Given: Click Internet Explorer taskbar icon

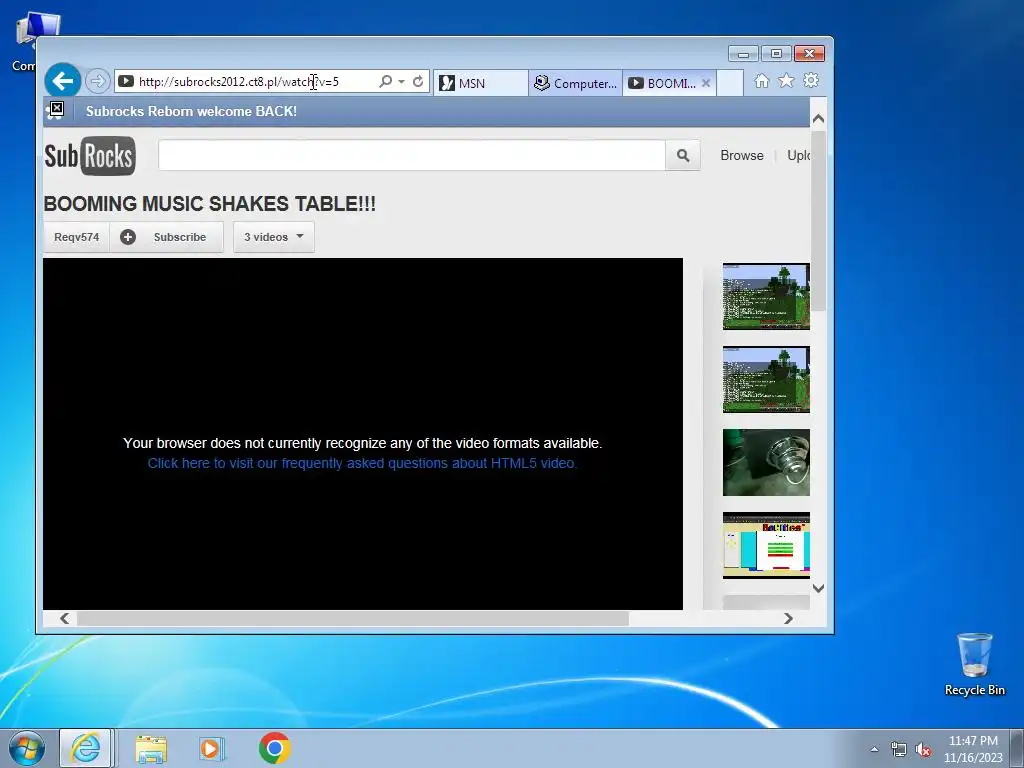Looking at the screenshot, I should tap(86, 748).
